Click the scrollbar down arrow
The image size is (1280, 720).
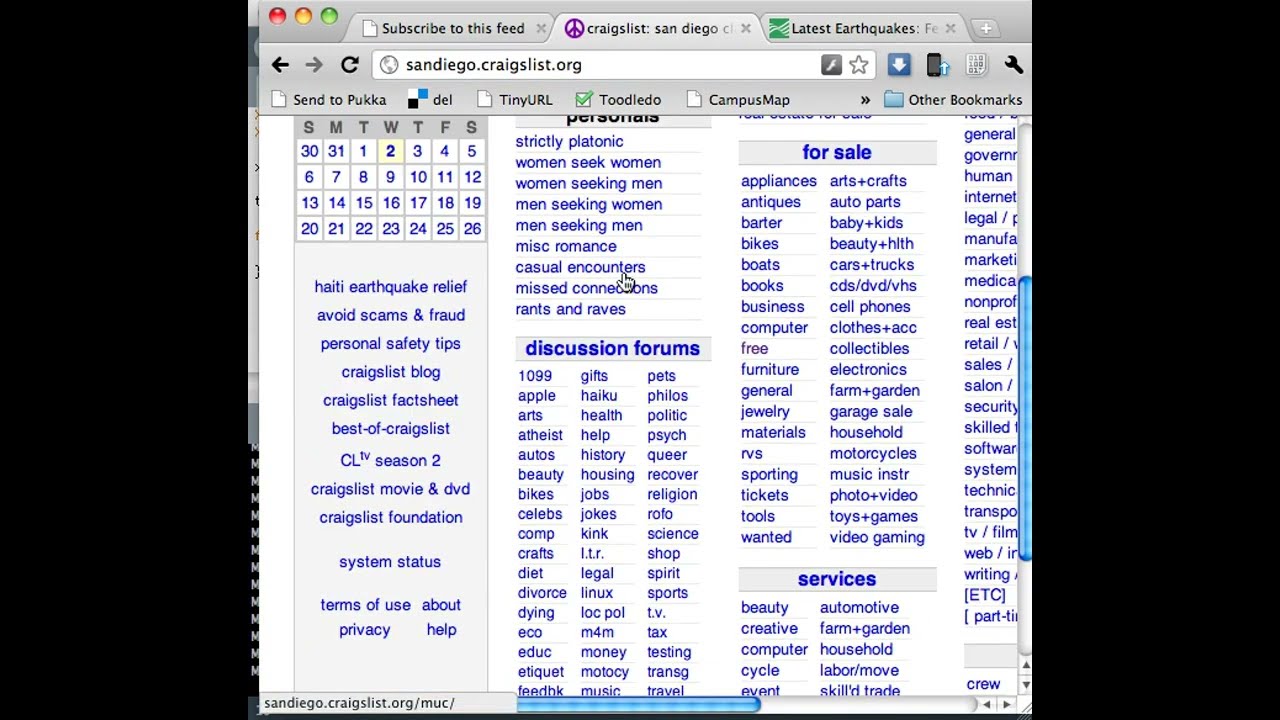[1025, 685]
